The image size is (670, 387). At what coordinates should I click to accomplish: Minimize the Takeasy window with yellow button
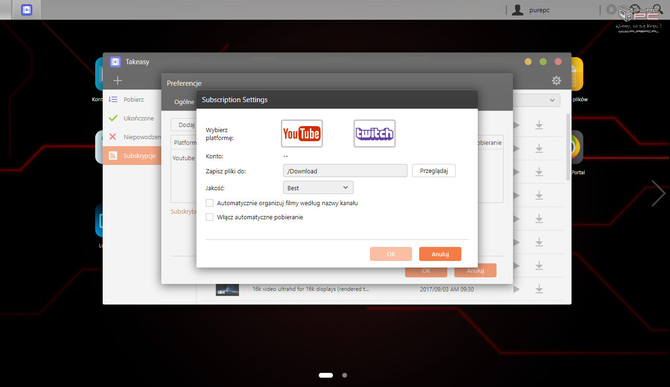(528, 62)
